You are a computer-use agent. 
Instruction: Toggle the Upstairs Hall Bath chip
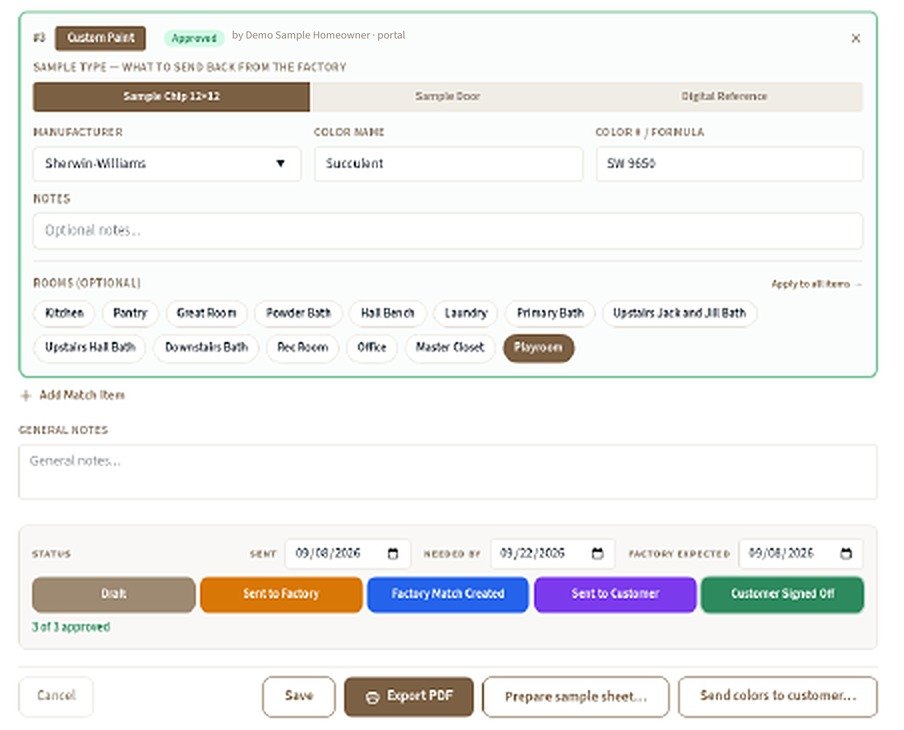(x=90, y=348)
